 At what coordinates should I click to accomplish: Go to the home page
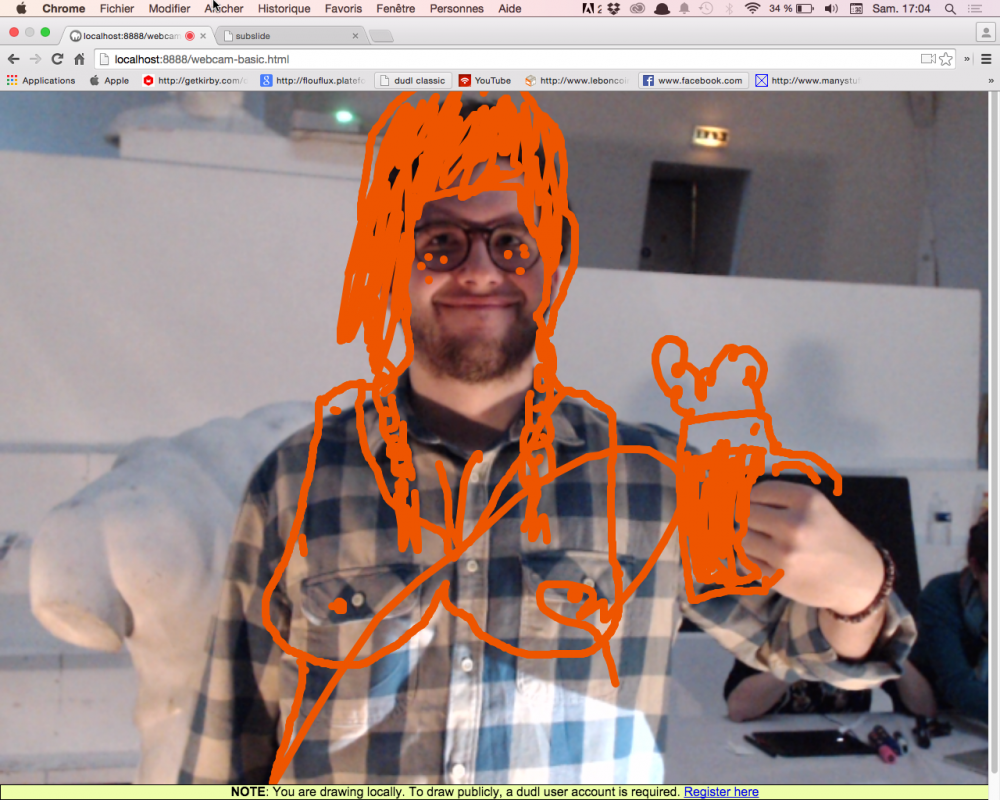pos(79,59)
